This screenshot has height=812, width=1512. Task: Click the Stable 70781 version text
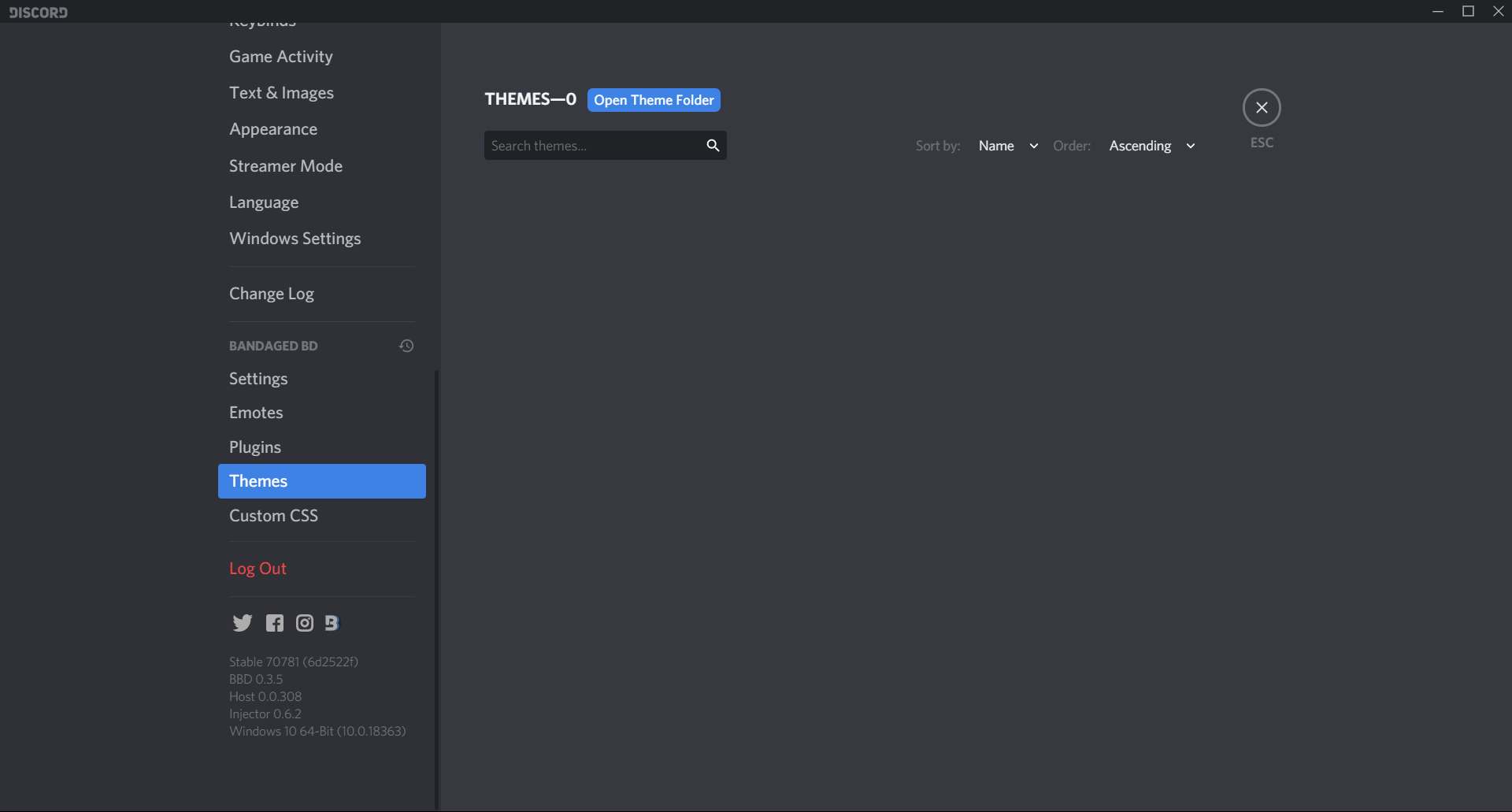294,662
